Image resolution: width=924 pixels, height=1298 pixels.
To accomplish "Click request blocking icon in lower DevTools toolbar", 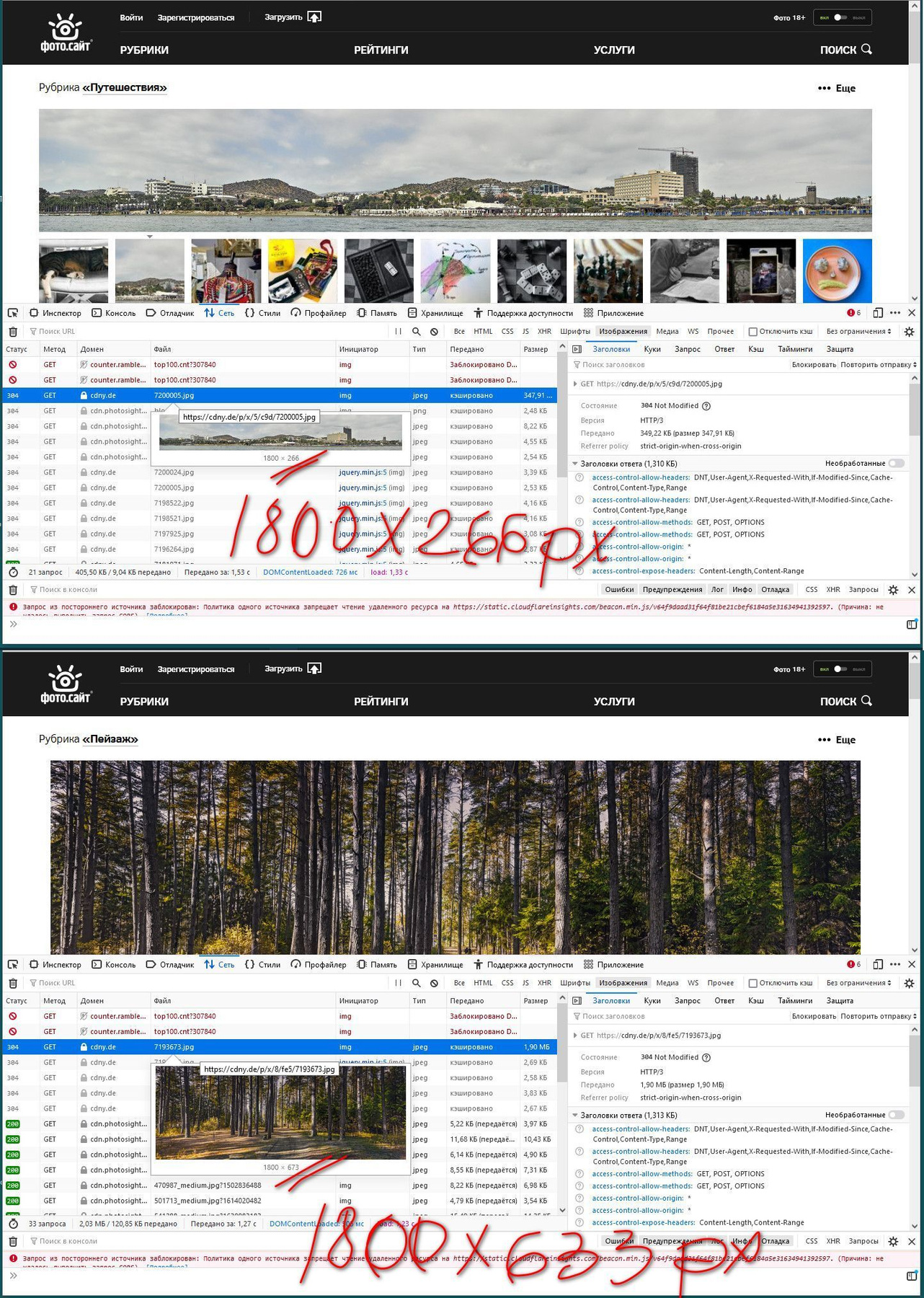I will point(434,983).
